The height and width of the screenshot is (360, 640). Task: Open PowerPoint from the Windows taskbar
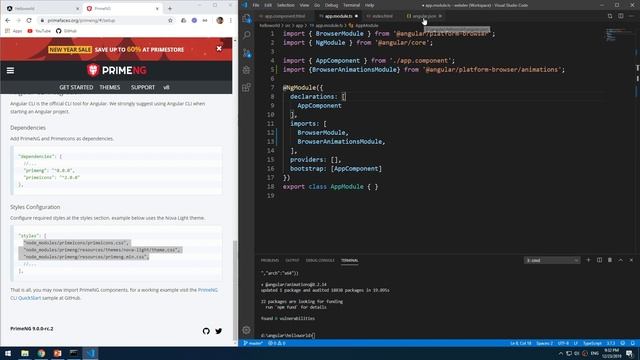coord(58,353)
